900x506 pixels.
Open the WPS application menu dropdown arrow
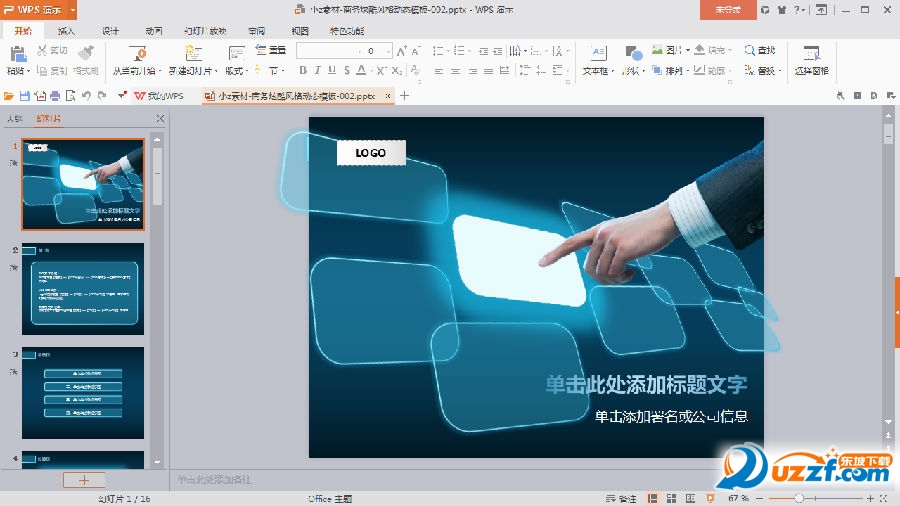point(73,10)
